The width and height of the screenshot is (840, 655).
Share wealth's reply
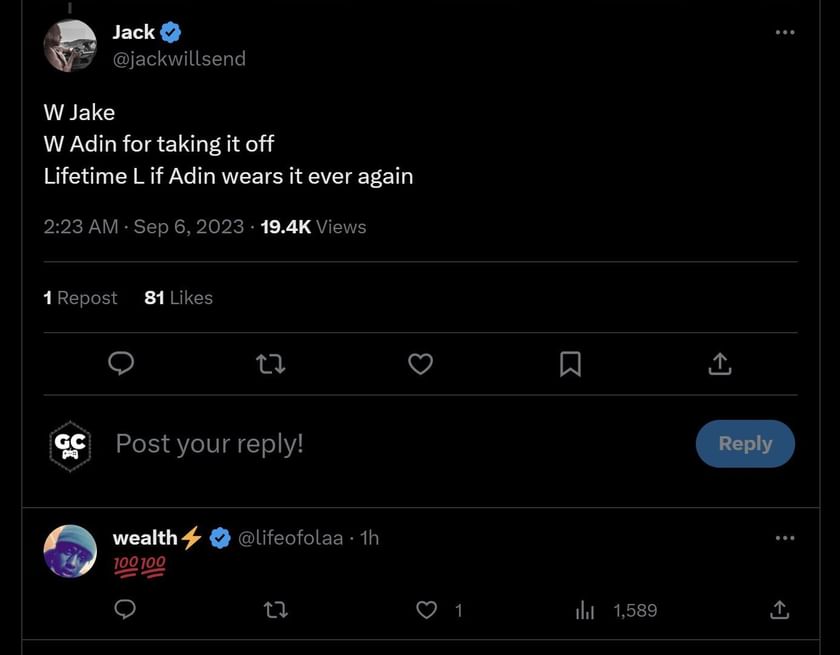point(780,609)
